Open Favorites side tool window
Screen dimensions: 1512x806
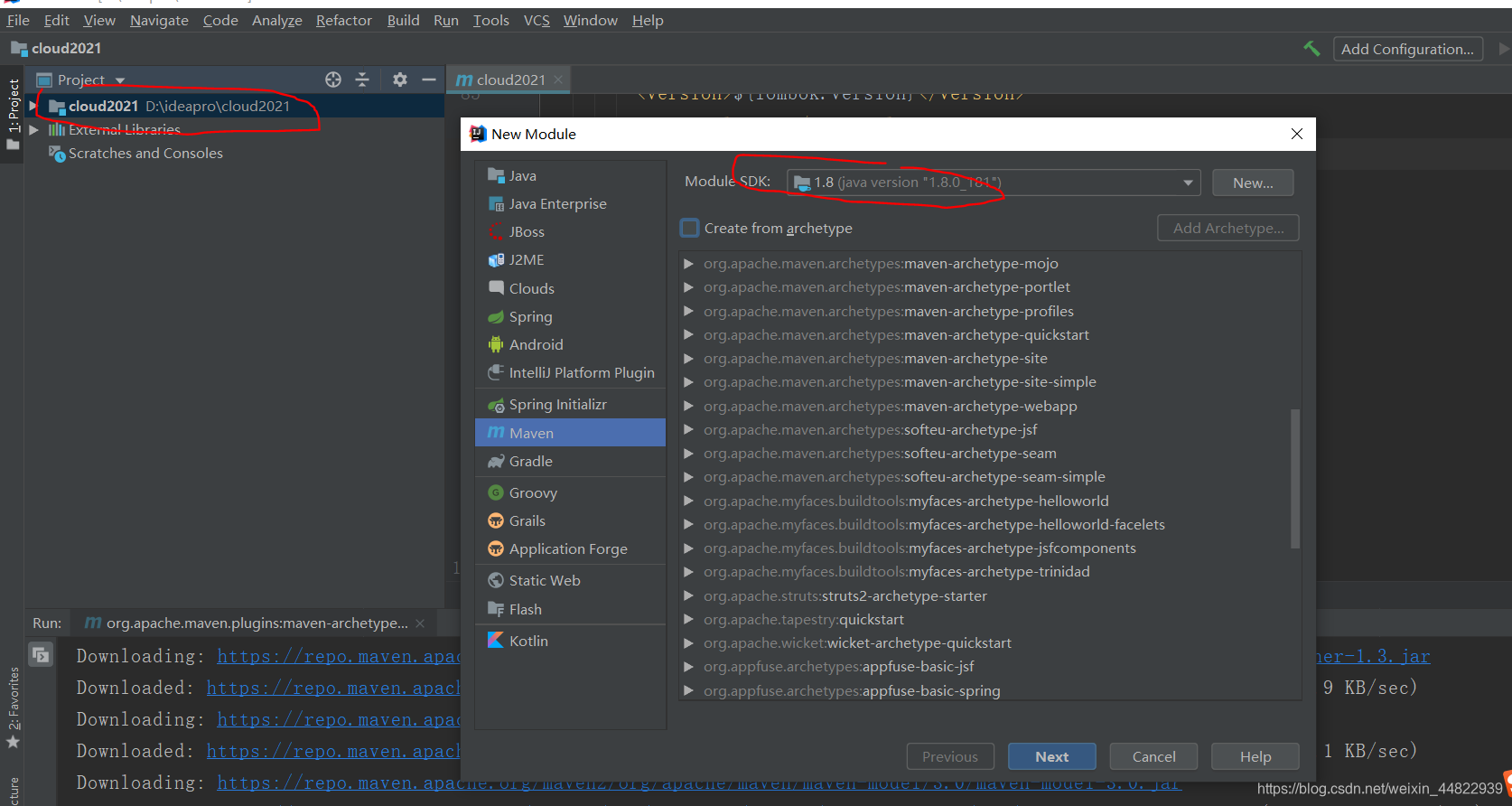13,708
